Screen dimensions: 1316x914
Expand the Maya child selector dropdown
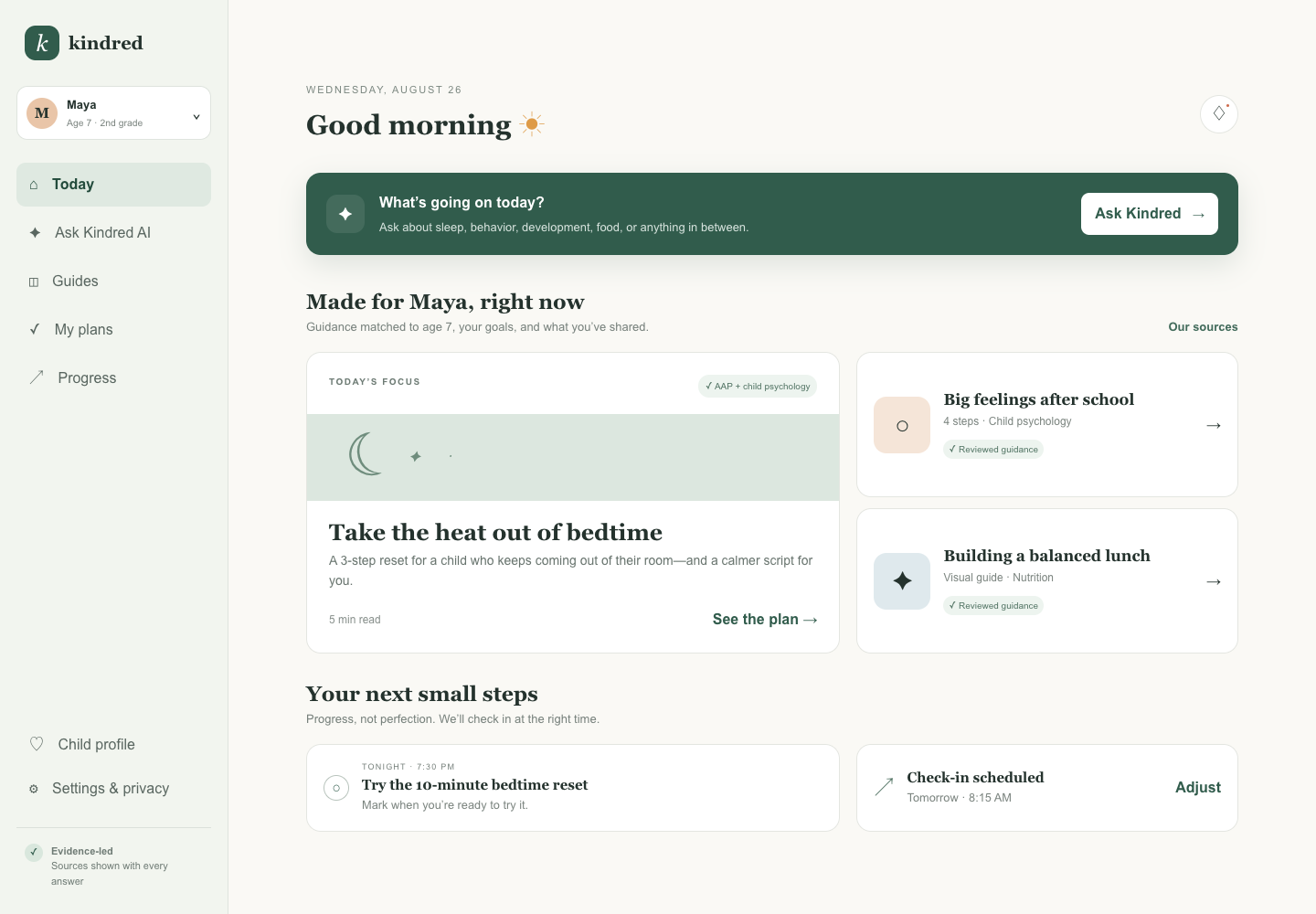click(113, 113)
